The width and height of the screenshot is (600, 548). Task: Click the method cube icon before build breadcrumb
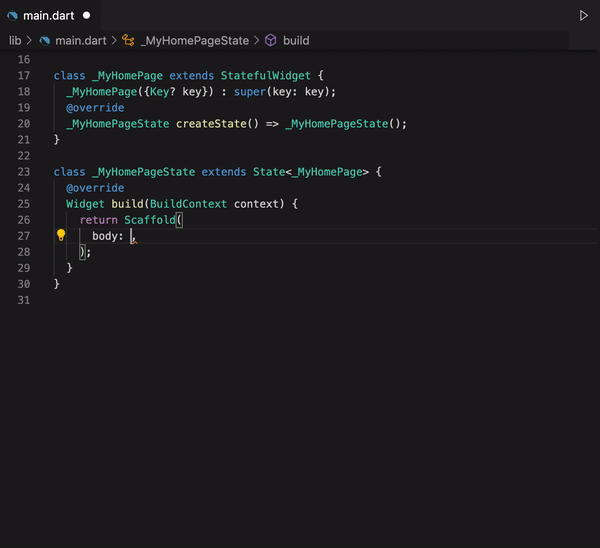tap(270, 41)
